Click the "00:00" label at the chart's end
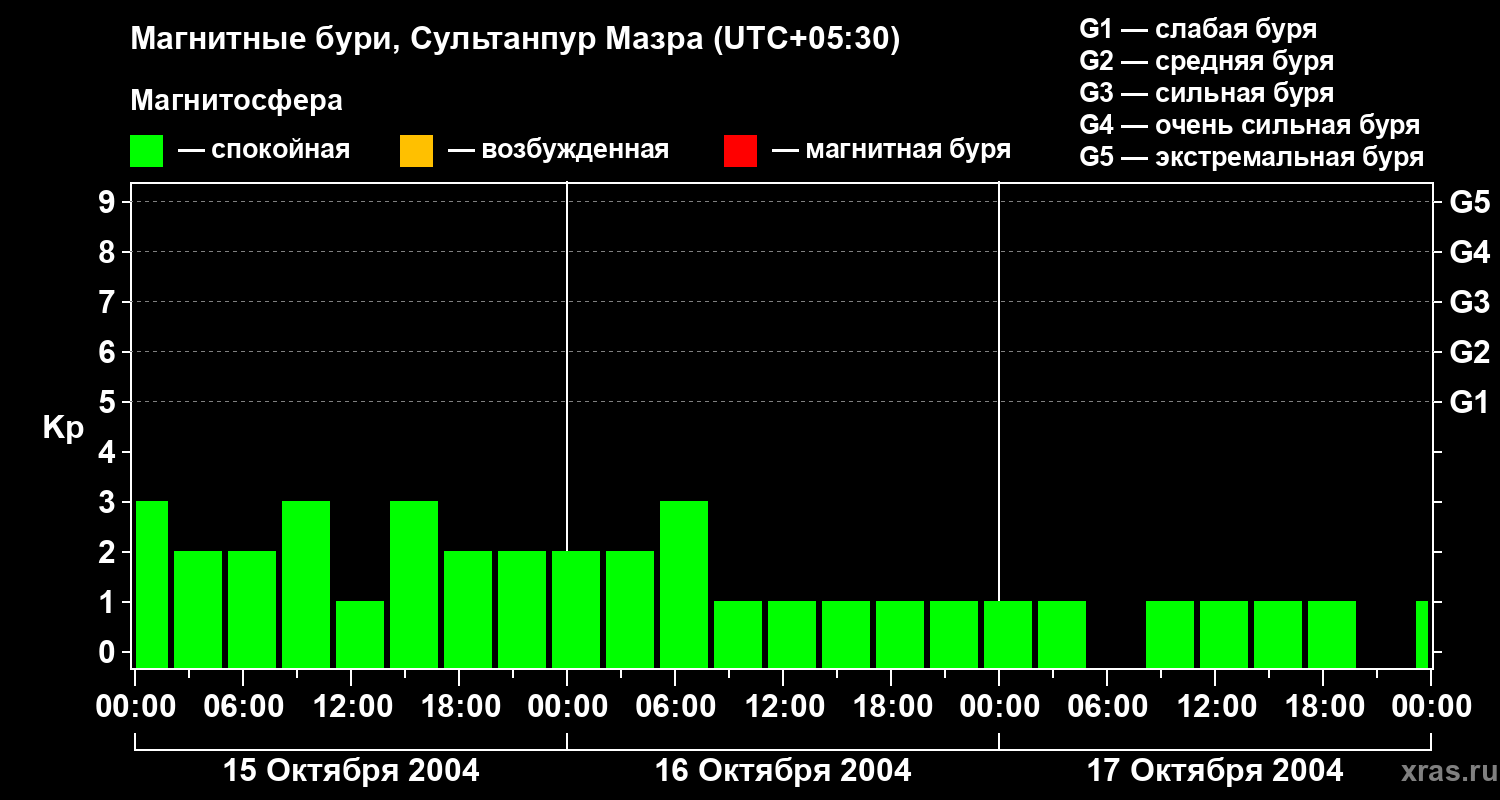The width and height of the screenshot is (1500, 800). pos(1431,706)
